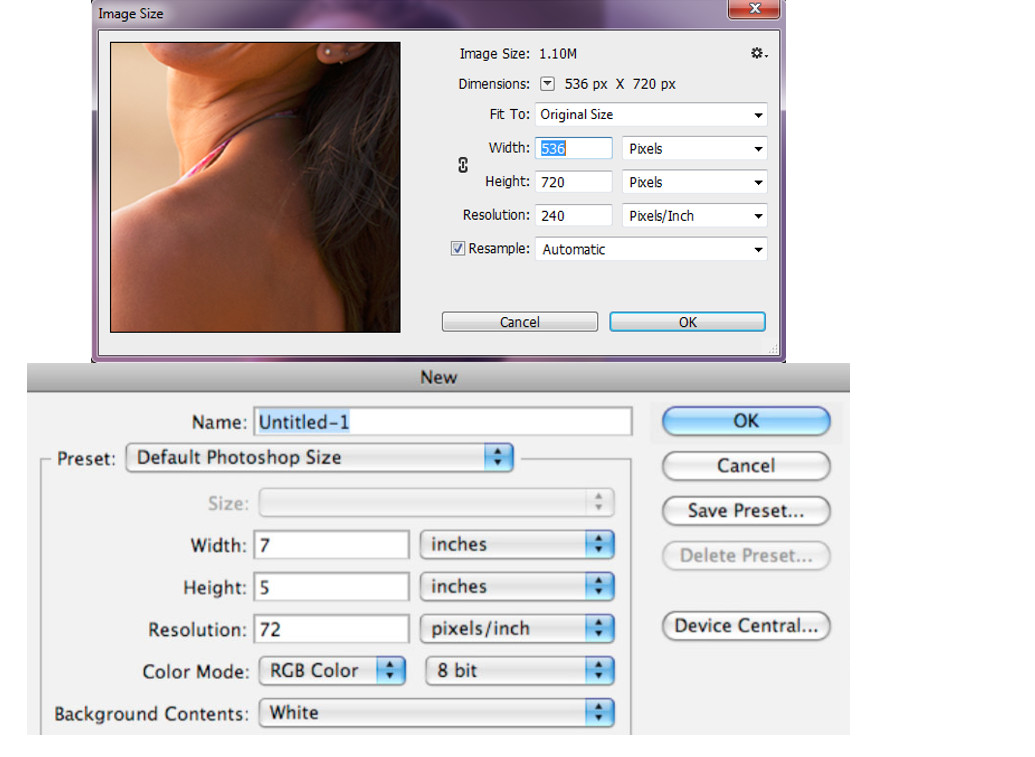1035x757 pixels.
Task: Open the Height Pixels unit dropdown
Action: [694, 182]
